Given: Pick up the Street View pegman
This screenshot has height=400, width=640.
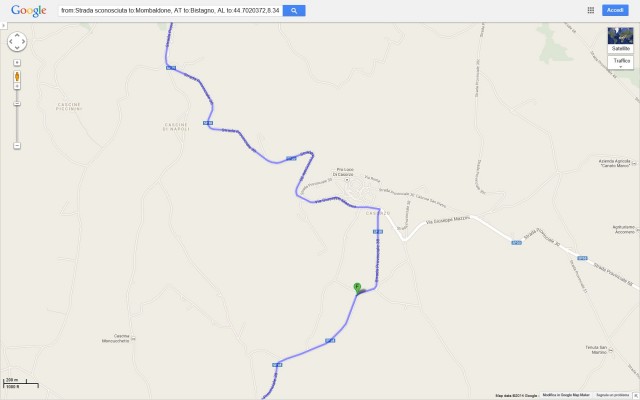Looking at the screenshot, I should point(17,76).
